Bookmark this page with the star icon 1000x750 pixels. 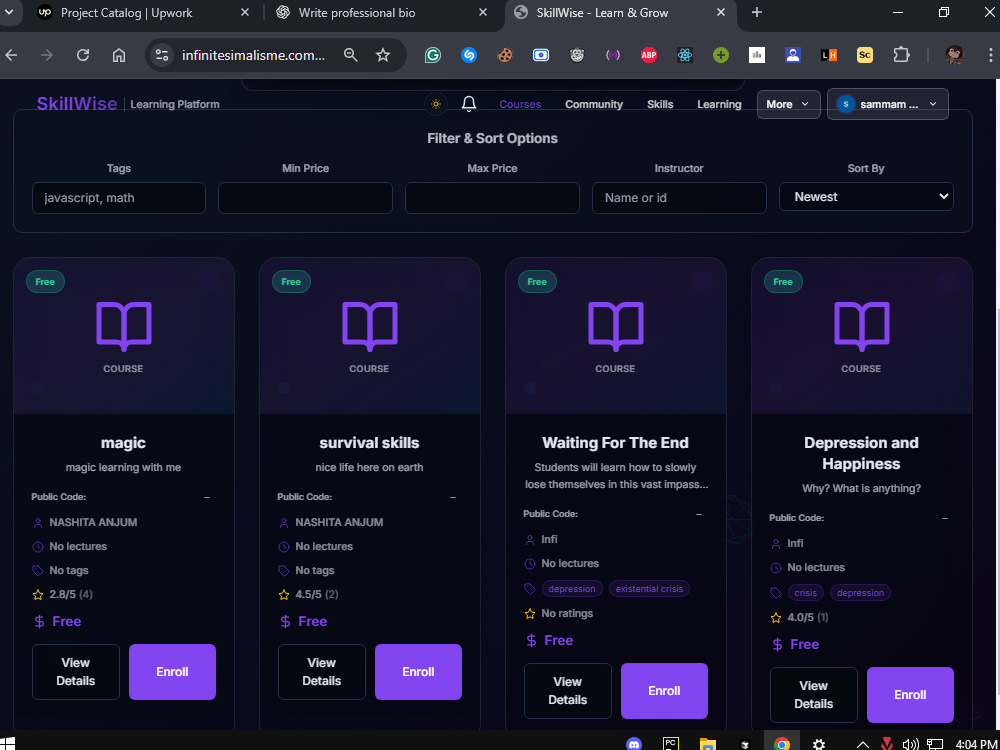click(x=383, y=55)
